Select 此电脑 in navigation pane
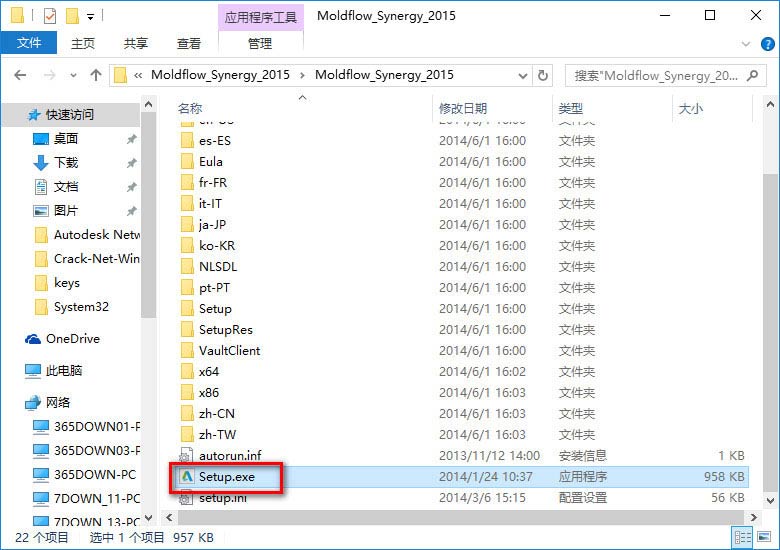Screen dimensions: 780x550 click(x=64, y=370)
